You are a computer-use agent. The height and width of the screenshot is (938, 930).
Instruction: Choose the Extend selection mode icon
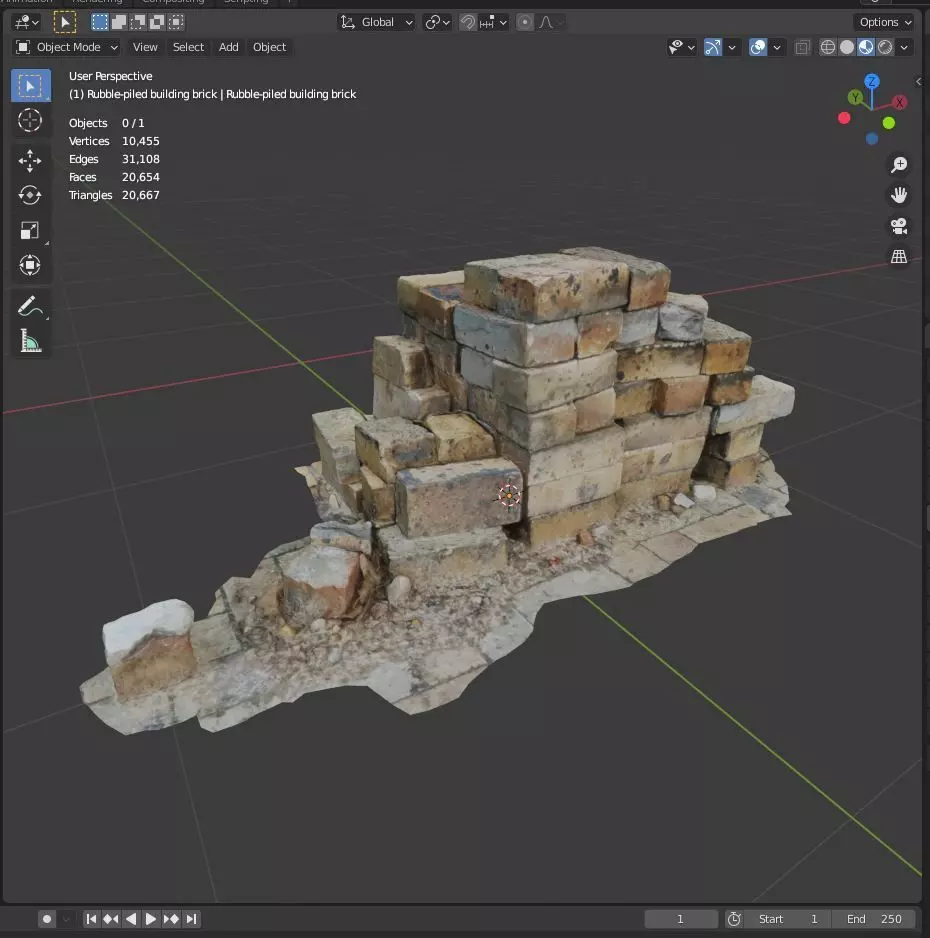pyautogui.click(x=118, y=22)
